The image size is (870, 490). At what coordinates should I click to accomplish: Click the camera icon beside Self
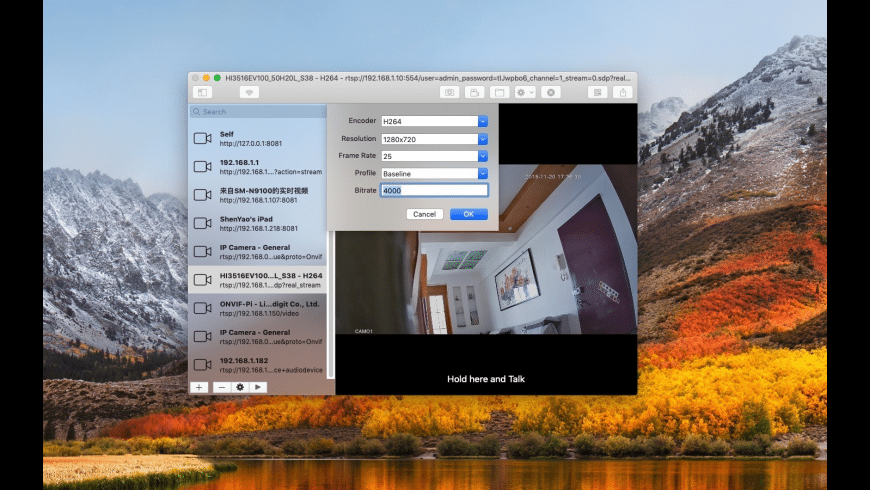coord(203,138)
